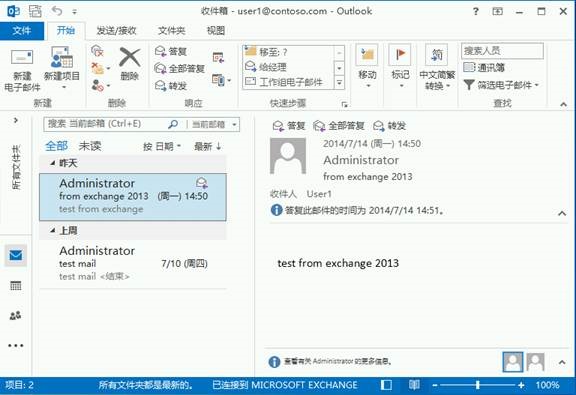Image resolution: width=576 pixels, height=395 pixels.
Task: Click the Help question mark icon
Action: pyautogui.click(x=475, y=11)
